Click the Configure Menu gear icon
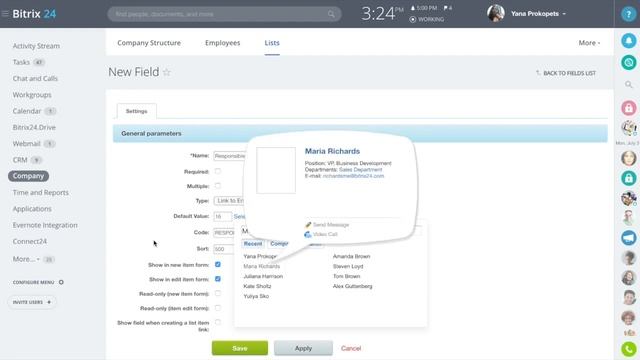 click(61, 282)
